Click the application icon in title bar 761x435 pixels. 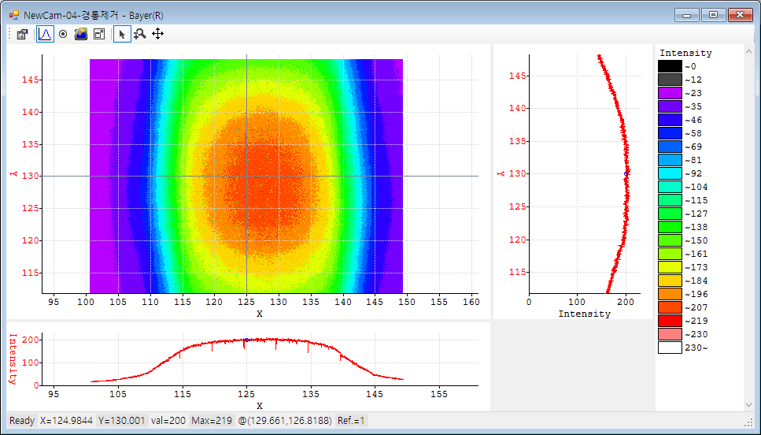pos(14,15)
